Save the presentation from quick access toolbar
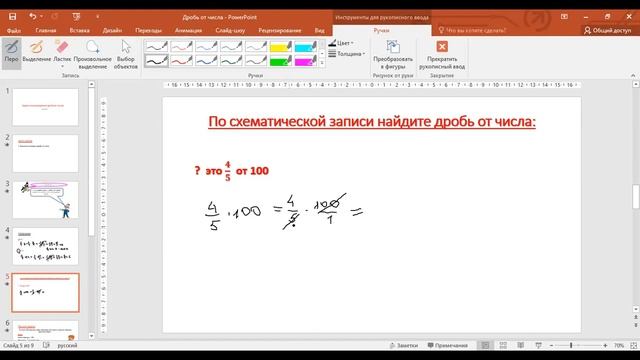 pos(13,17)
